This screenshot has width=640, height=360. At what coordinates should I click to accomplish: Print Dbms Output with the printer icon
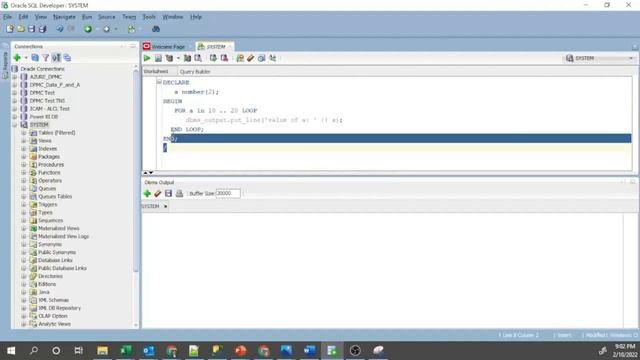(179, 193)
